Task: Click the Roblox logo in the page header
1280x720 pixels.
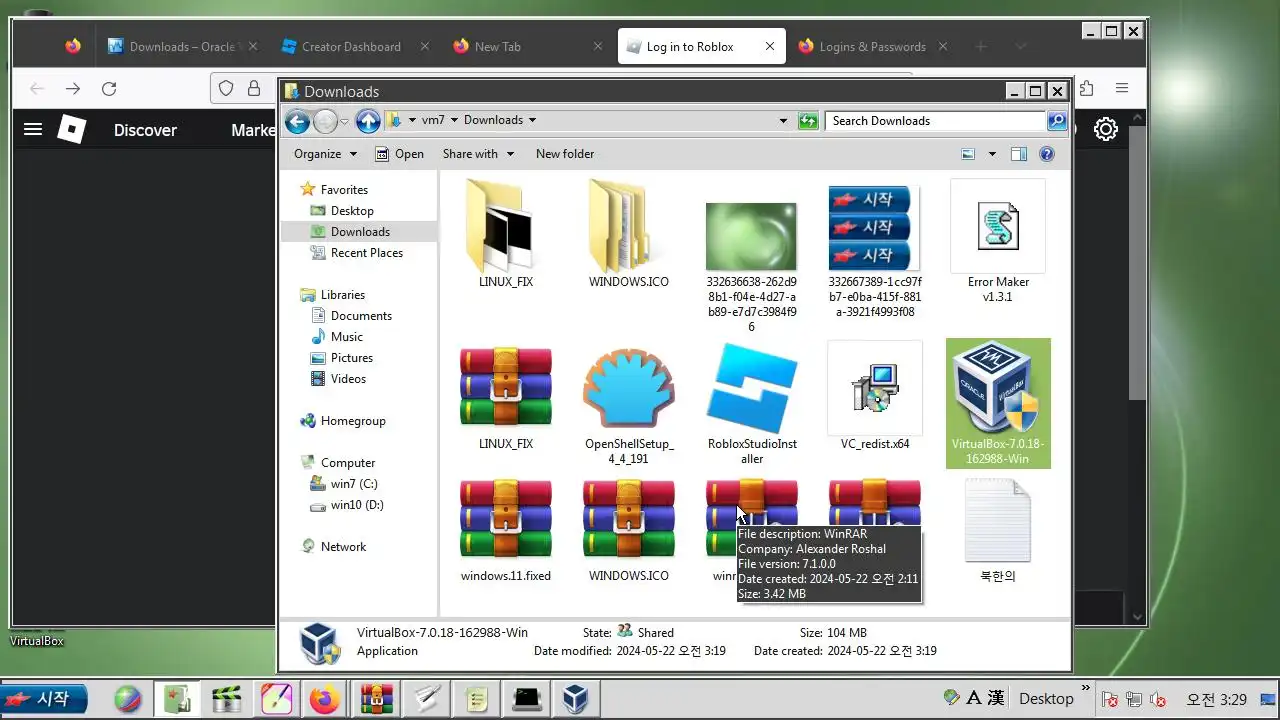Action: click(72, 130)
